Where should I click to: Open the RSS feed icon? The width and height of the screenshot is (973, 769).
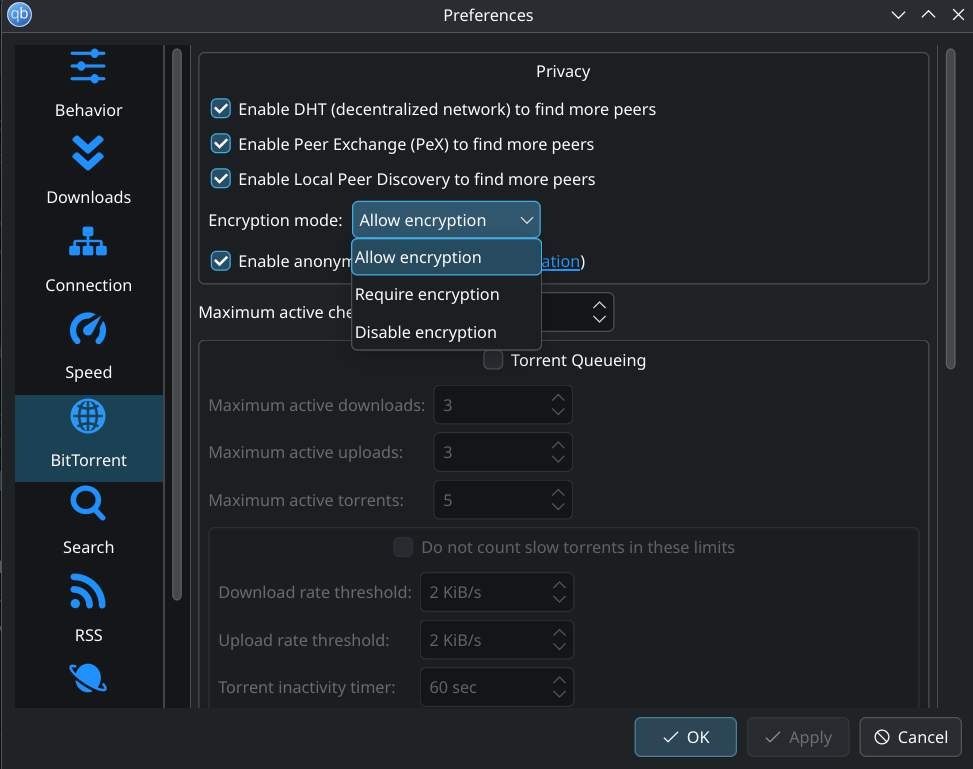(x=88, y=591)
